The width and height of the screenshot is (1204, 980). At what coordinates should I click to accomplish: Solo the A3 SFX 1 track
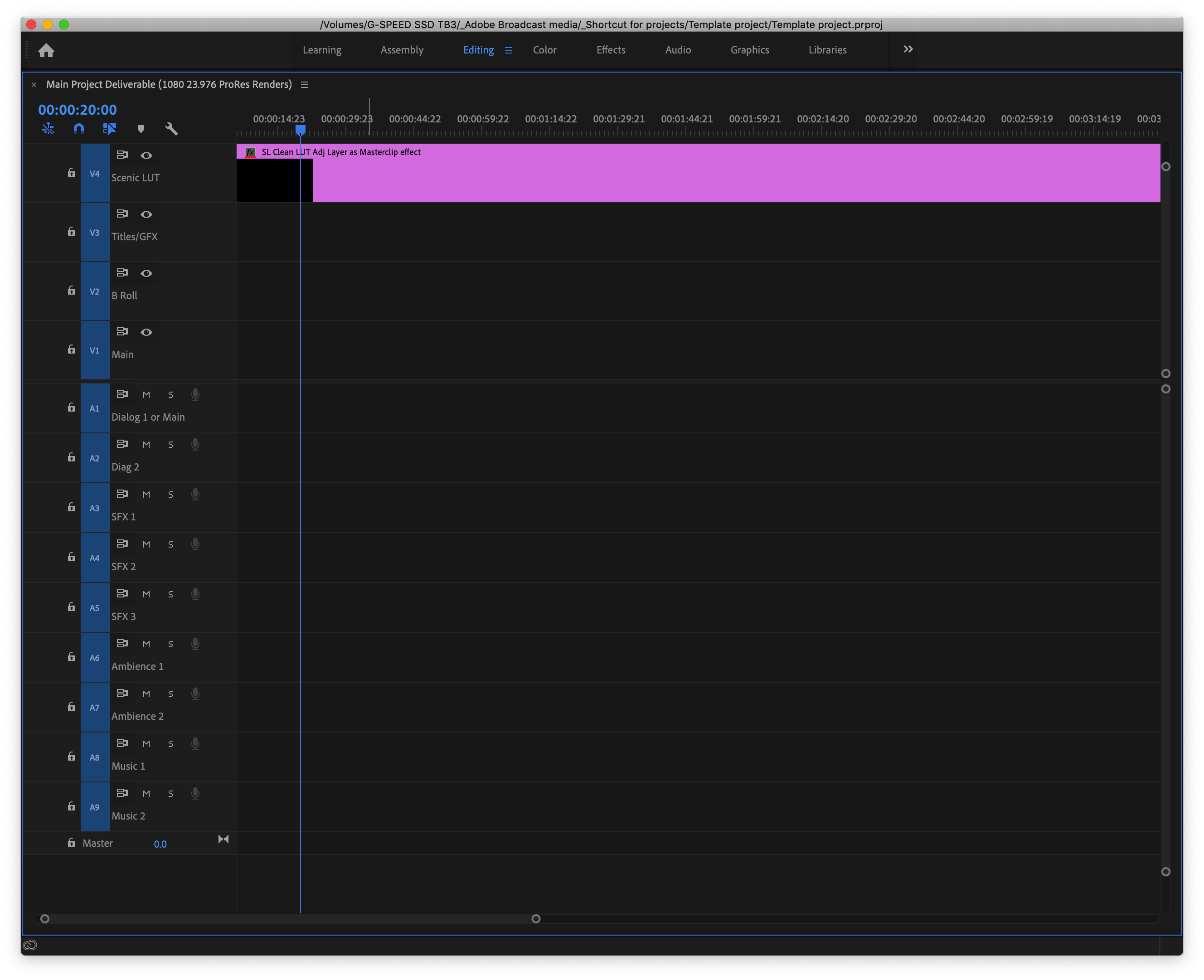(170, 495)
